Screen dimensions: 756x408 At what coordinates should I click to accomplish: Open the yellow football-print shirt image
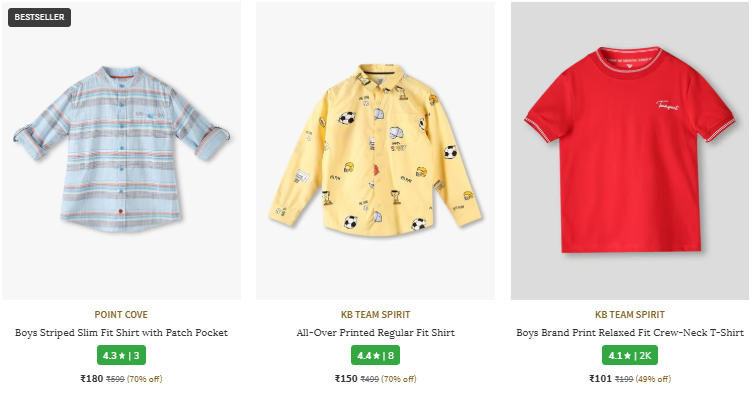point(375,150)
